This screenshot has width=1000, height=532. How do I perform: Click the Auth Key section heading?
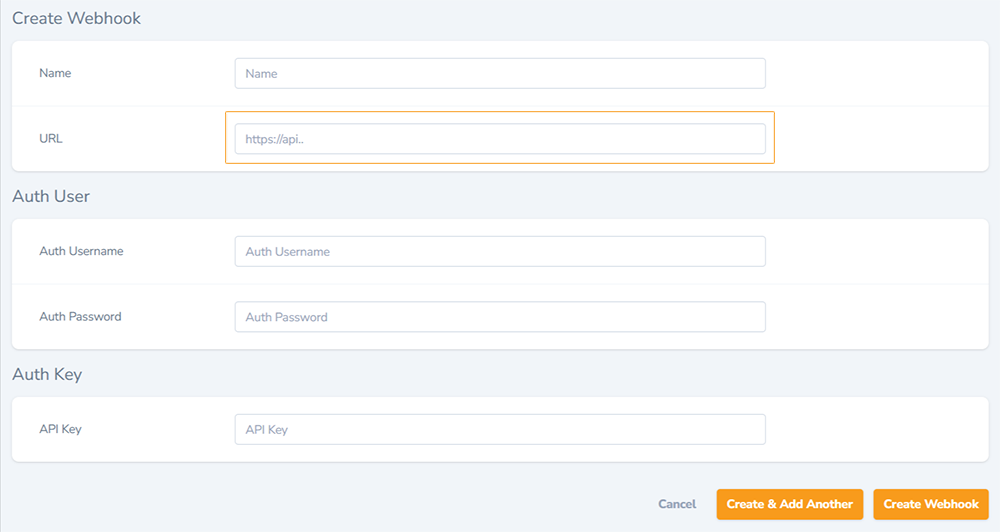click(x=47, y=374)
